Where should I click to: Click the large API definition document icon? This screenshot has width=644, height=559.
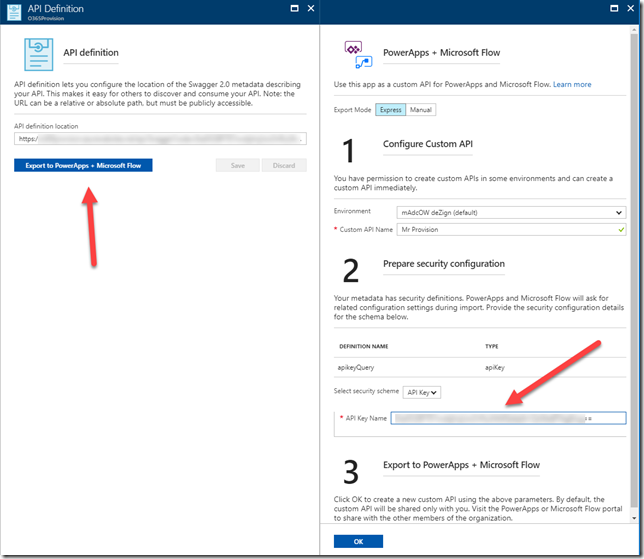coord(39,54)
